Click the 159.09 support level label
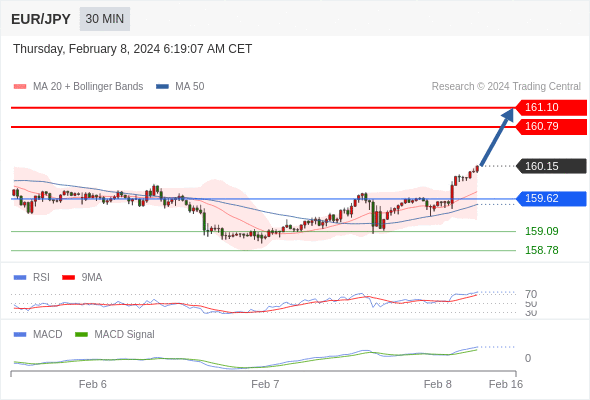Screen dimensions: 590x400 tap(541, 231)
